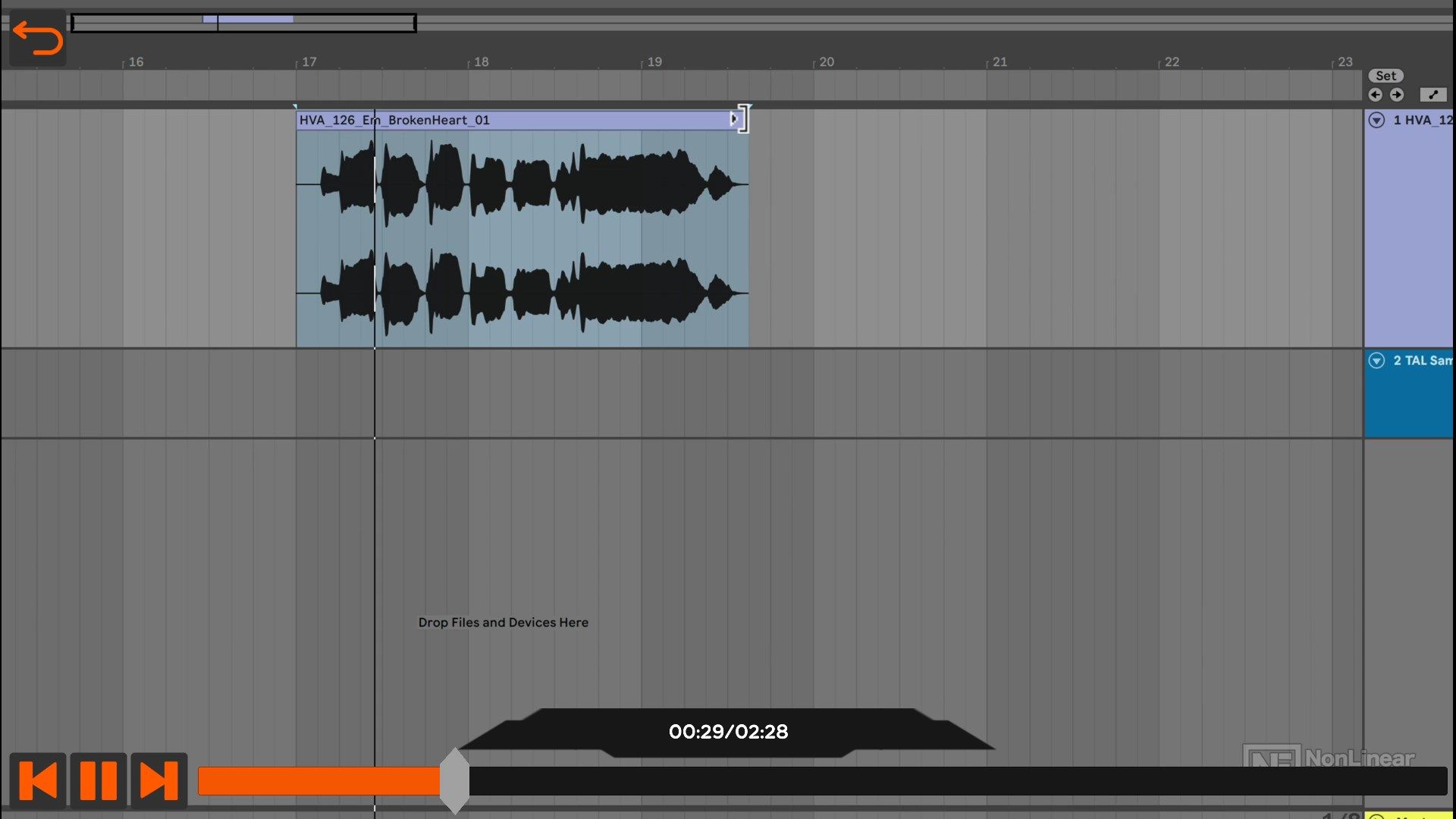
Task: Click bar 21 in the ruler
Action: (999, 62)
